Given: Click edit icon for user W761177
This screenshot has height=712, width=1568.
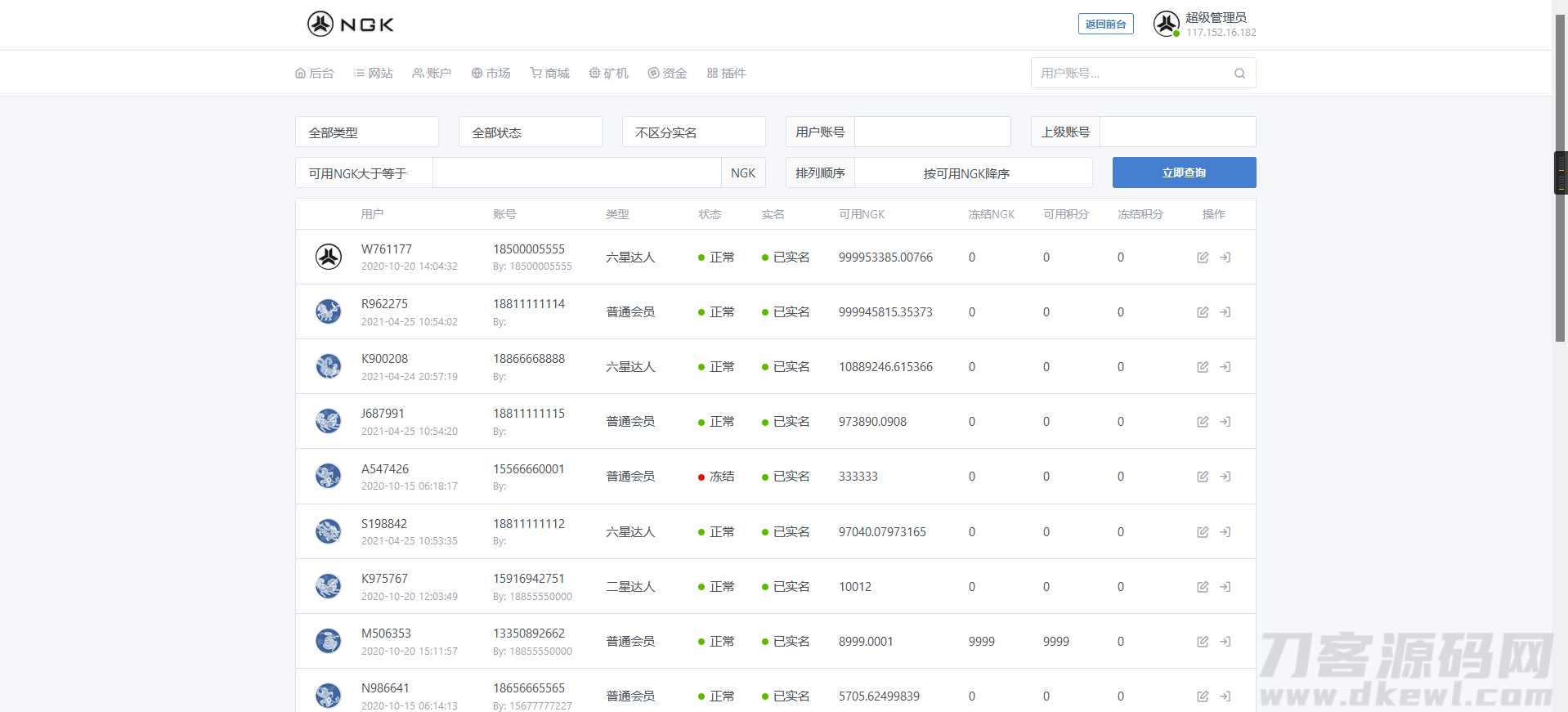Looking at the screenshot, I should [1203, 257].
